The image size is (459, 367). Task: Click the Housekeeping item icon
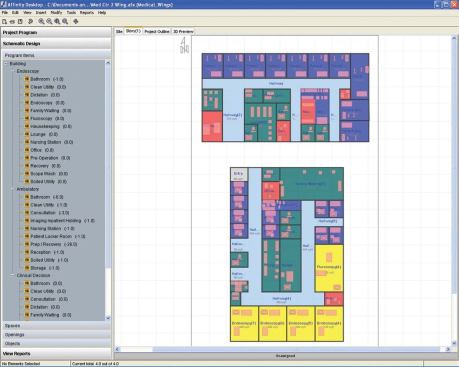(27, 126)
